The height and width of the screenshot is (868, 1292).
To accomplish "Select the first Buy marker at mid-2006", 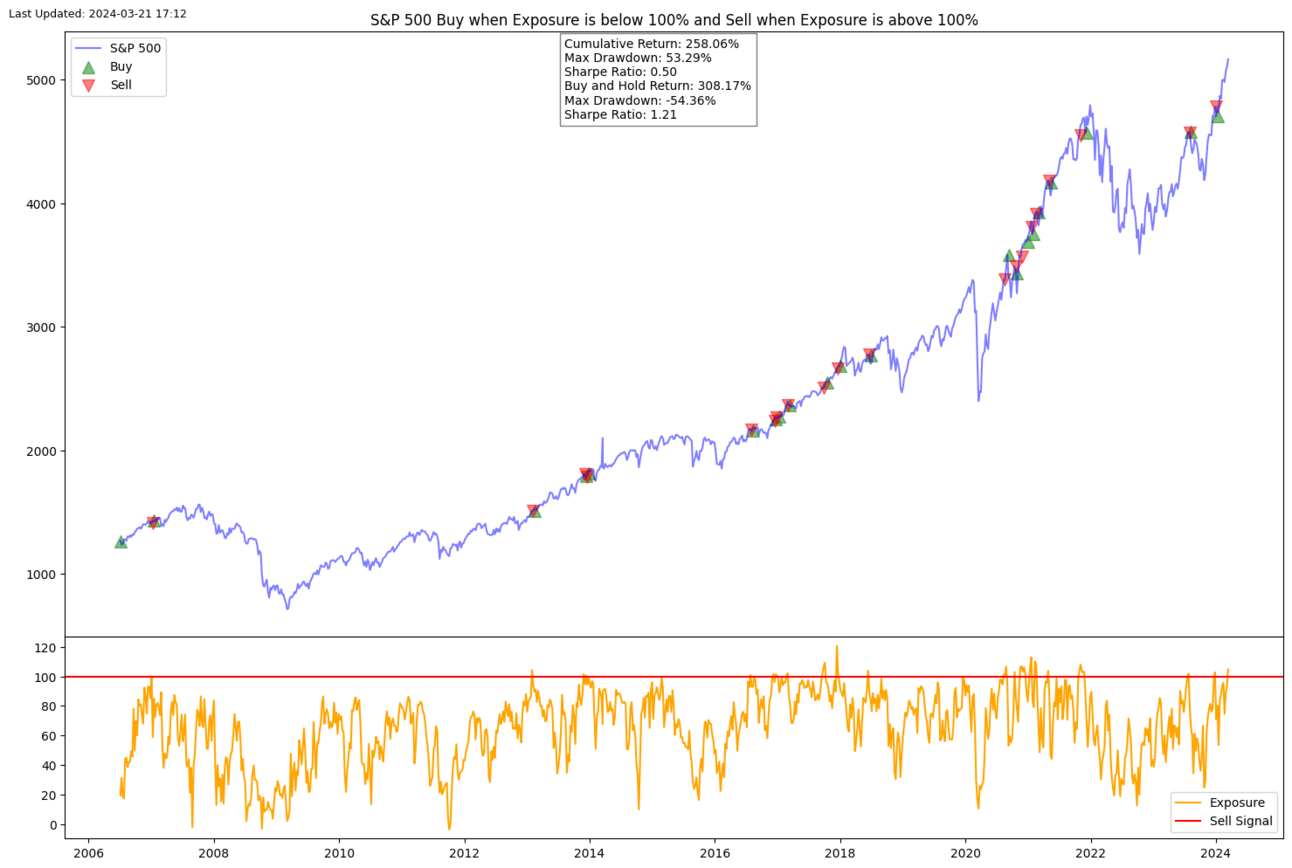I will (121, 542).
